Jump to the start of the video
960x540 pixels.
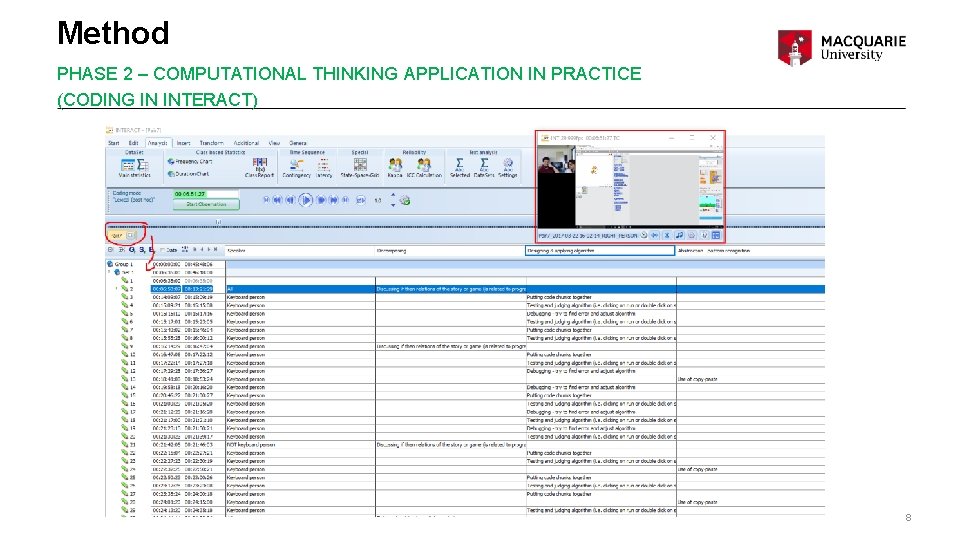coord(266,200)
